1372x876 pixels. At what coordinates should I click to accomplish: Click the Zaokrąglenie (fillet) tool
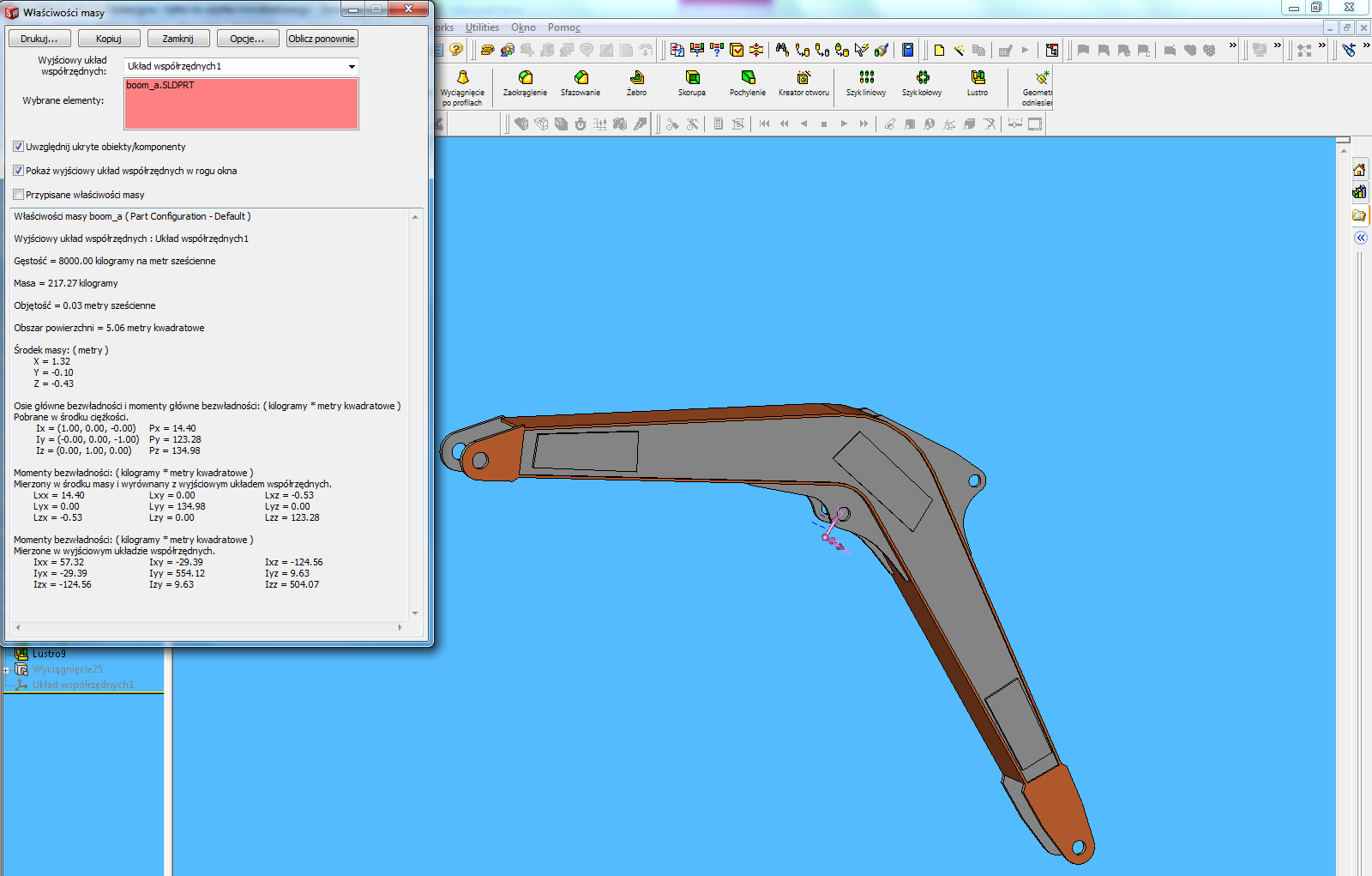point(525,84)
